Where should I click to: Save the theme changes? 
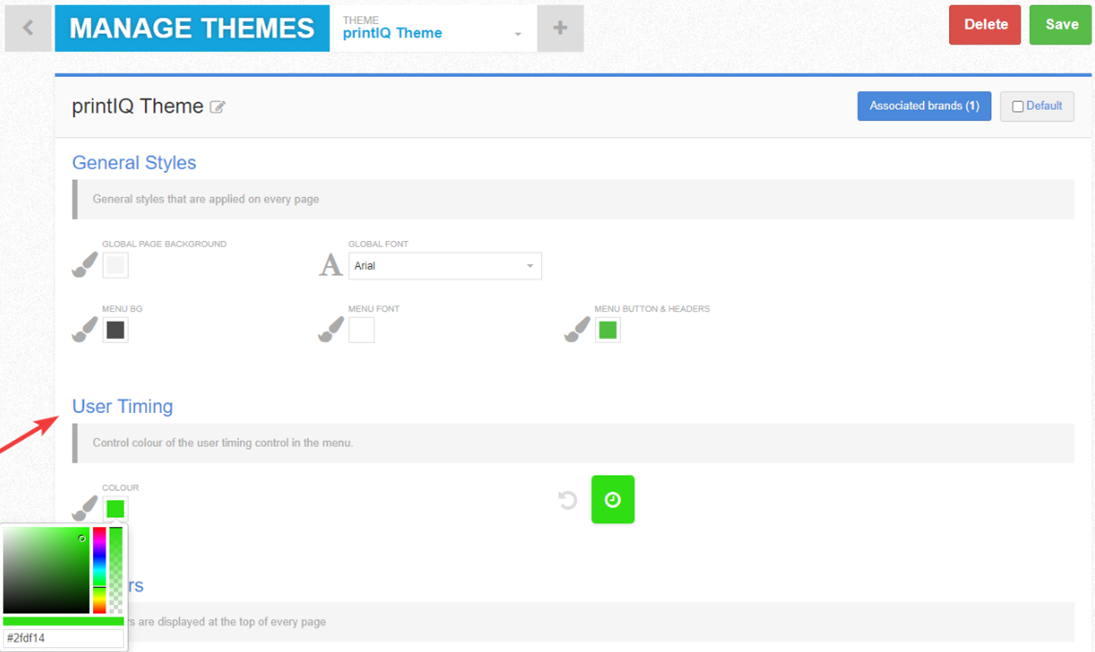(1061, 24)
